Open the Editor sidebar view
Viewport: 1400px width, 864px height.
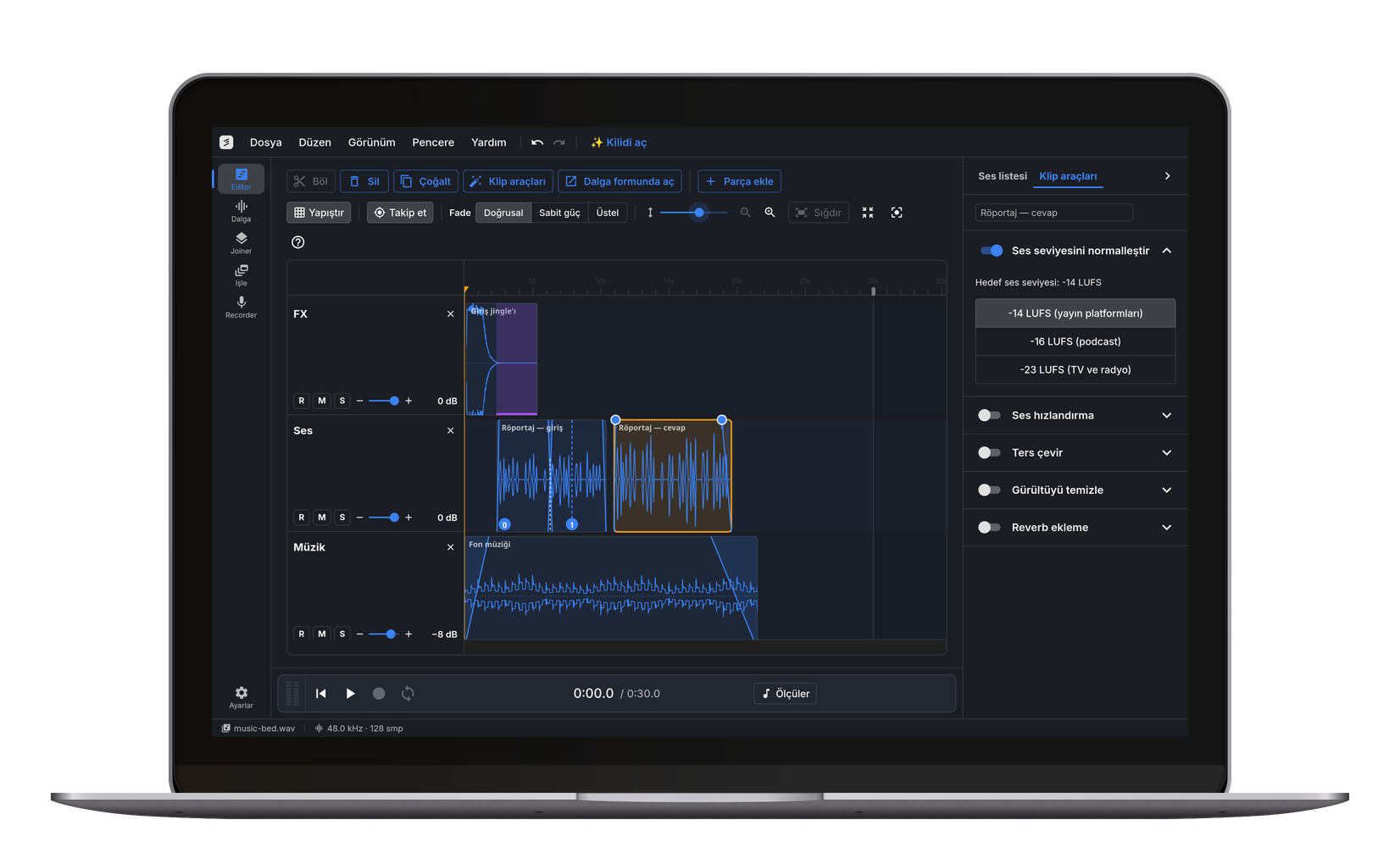[x=241, y=179]
